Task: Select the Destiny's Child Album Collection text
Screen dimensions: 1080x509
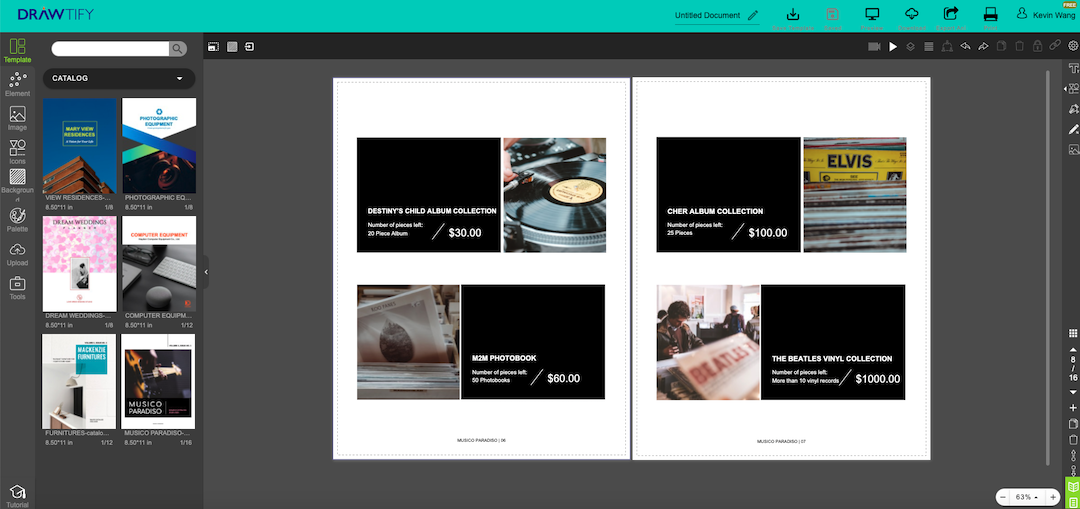Action: pyautogui.click(x=432, y=211)
